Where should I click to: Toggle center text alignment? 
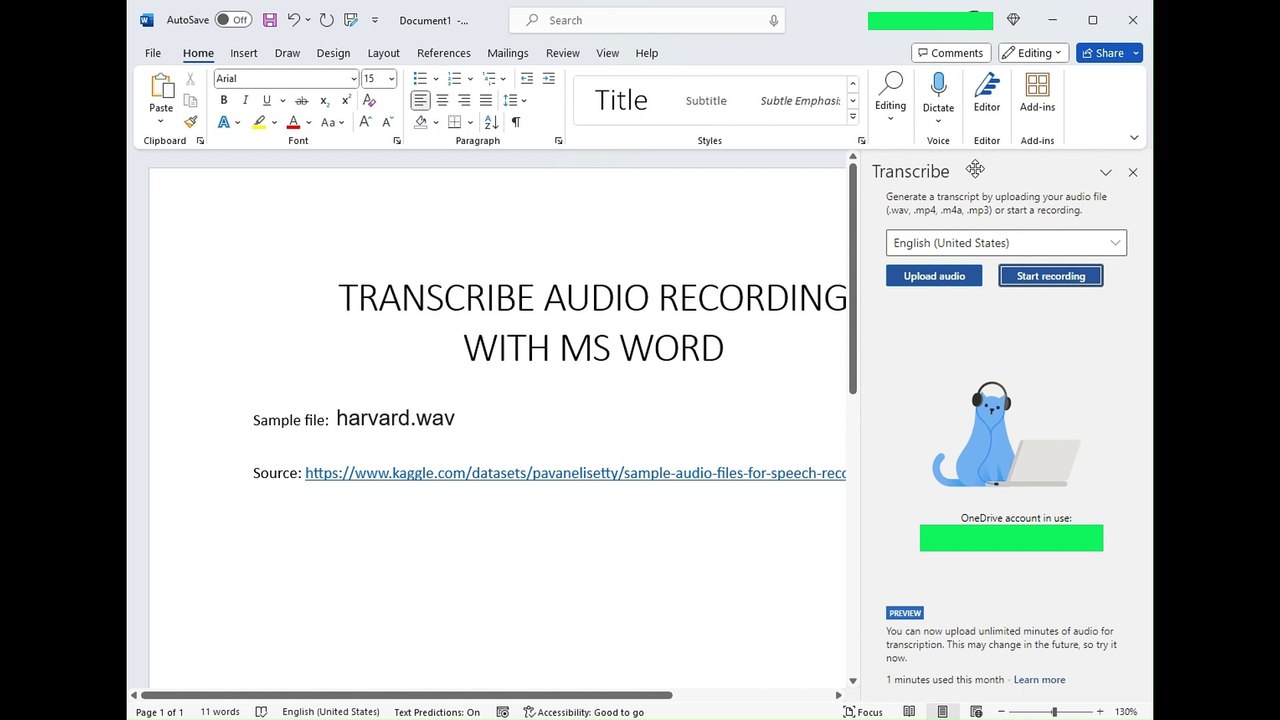[442, 100]
